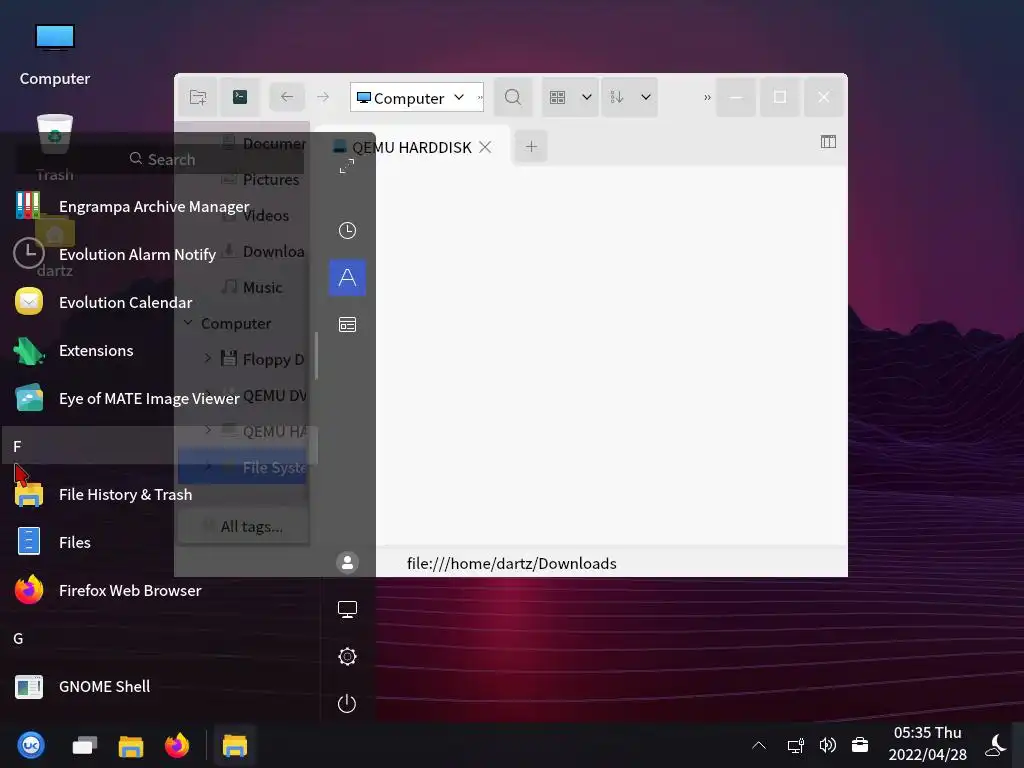Open network status tray icon
Screen dimensions: 1024x768
click(795, 744)
